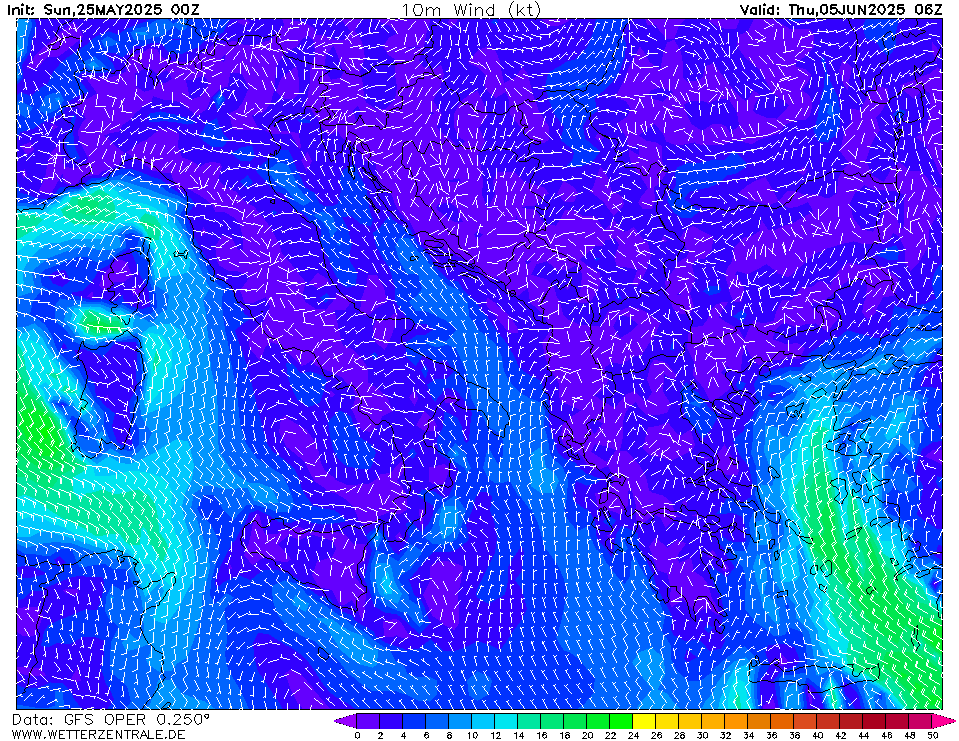Select the light blue swatch between 8 and 10
Image resolution: width=959 pixels, height=741 pixels.
(460, 721)
